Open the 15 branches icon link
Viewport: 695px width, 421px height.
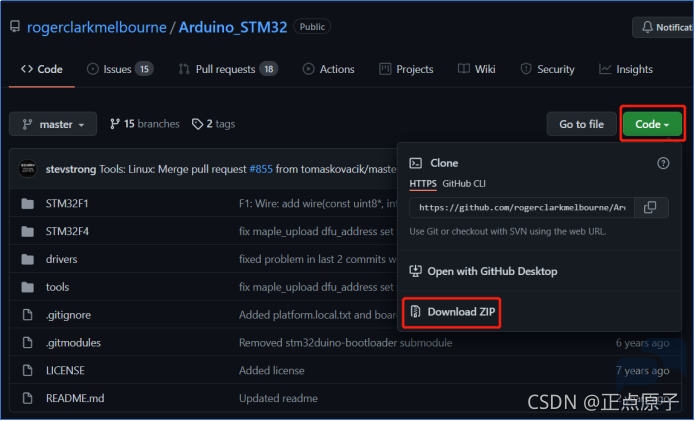click(x=115, y=124)
